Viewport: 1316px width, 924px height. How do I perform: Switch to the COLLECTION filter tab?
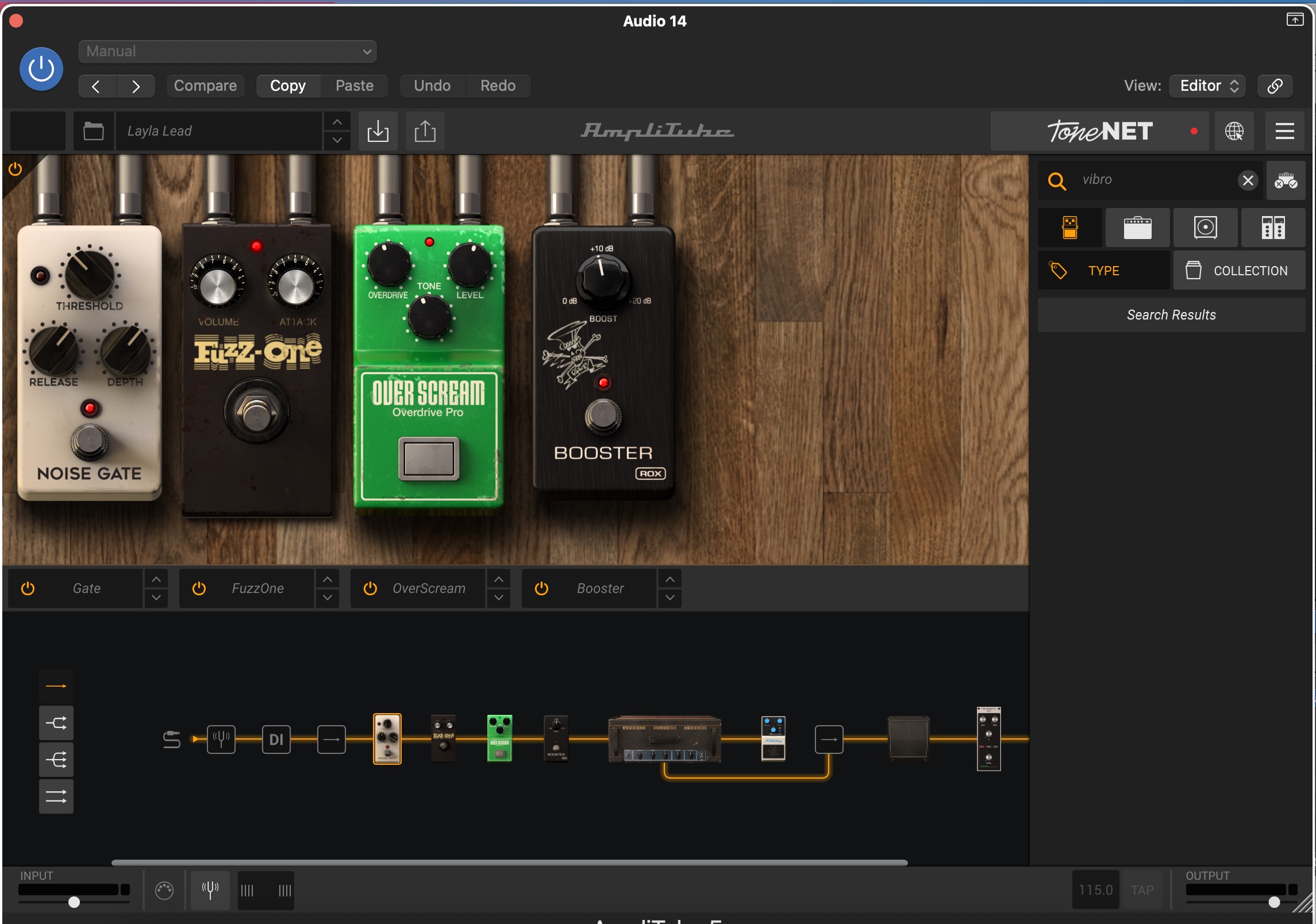point(1240,271)
